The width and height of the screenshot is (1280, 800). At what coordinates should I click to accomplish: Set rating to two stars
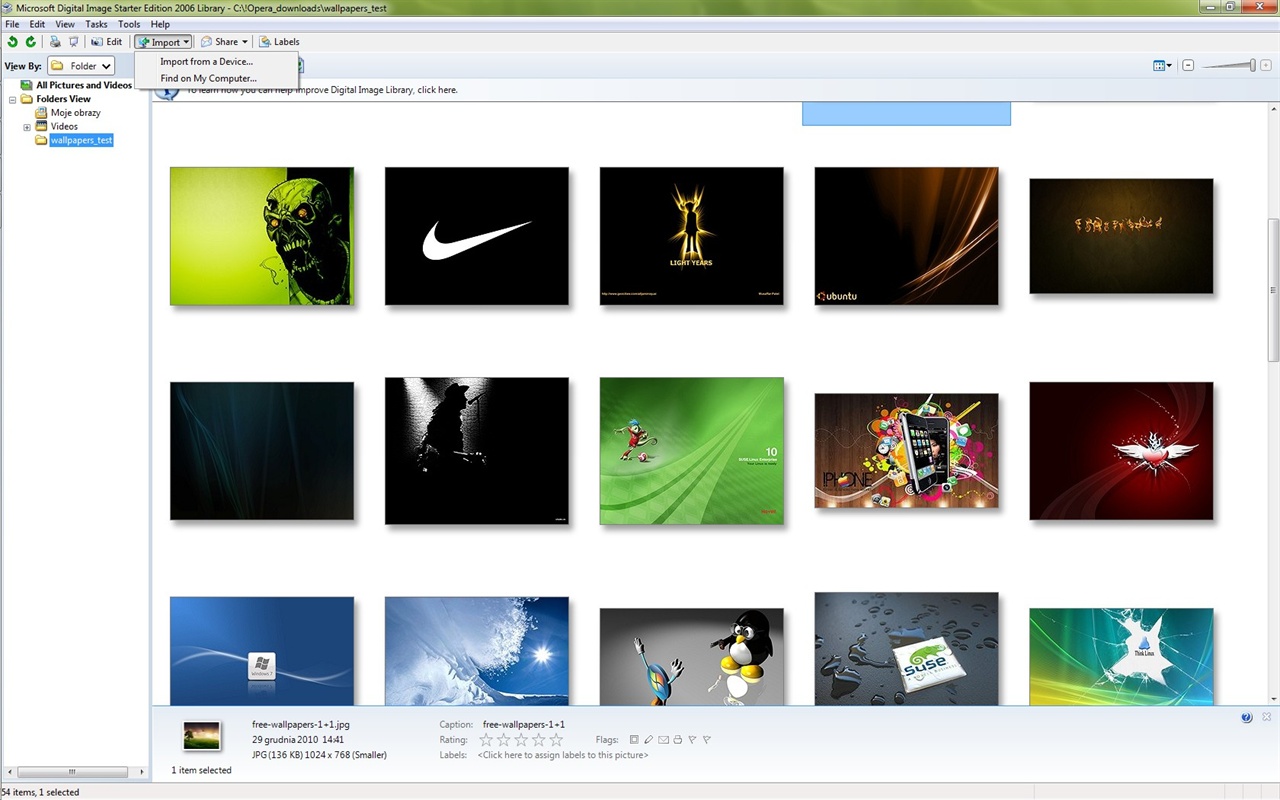click(x=504, y=740)
